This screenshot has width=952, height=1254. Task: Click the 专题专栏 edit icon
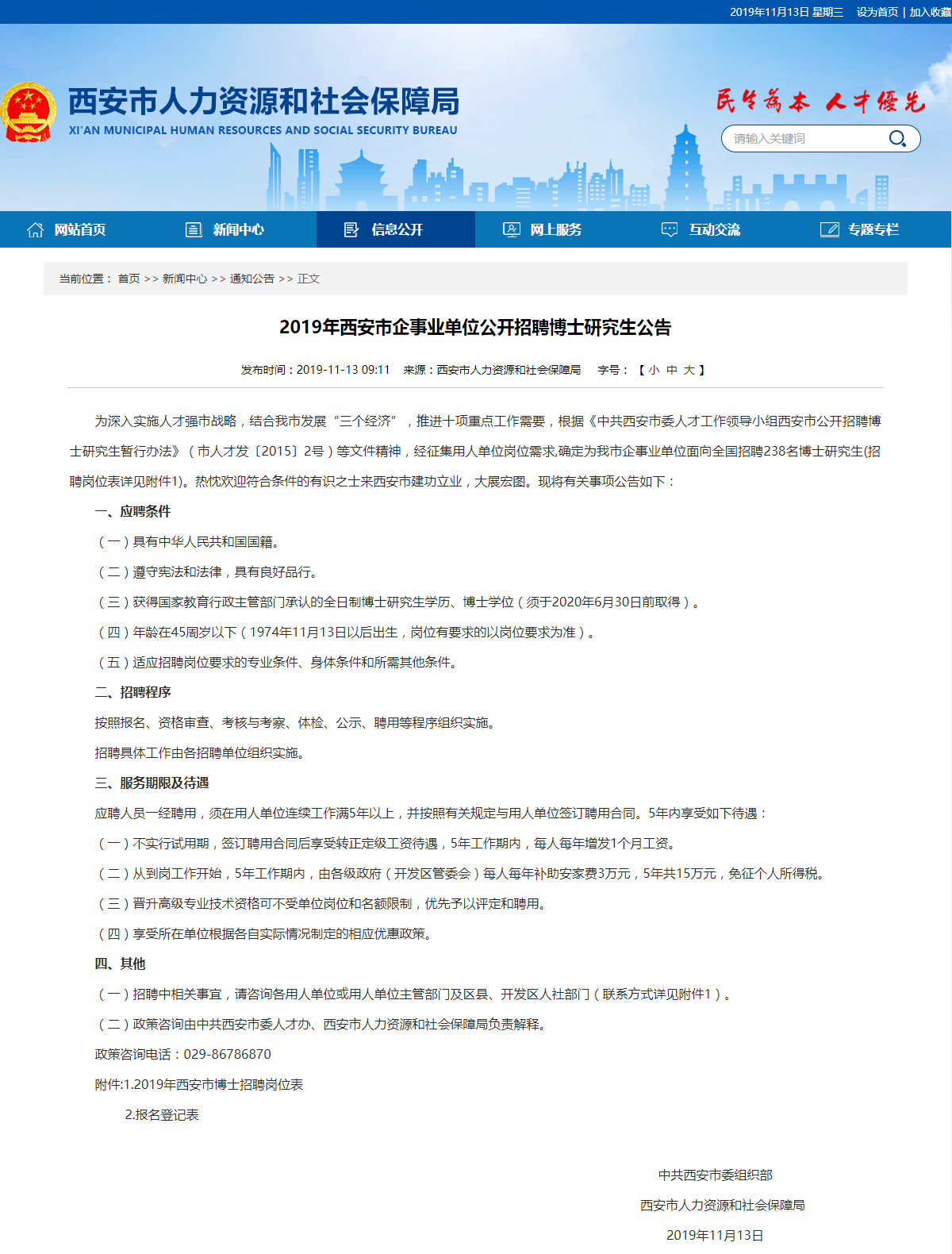click(829, 229)
